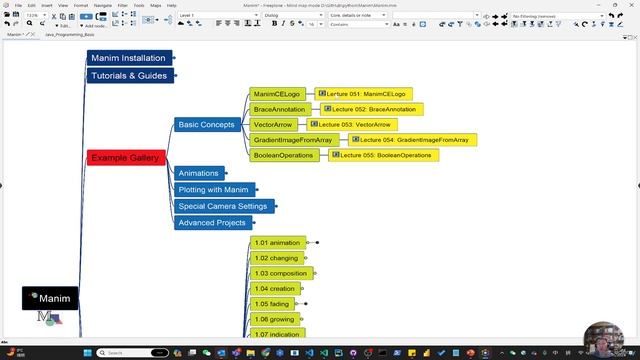Open the Lecture 052: BraceAnnotation link node
The height and width of the screenshot is (360, 640).
[372, 109]
